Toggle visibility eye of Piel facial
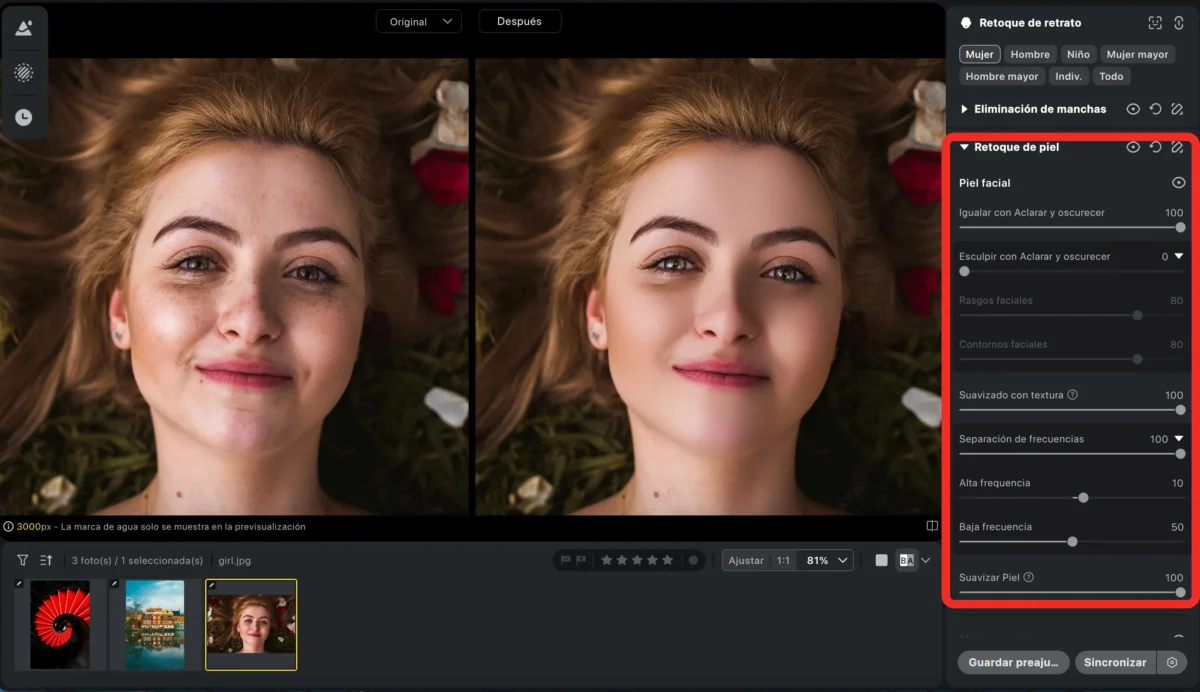Screen dimensions: 1200x692 (1179, 183)
